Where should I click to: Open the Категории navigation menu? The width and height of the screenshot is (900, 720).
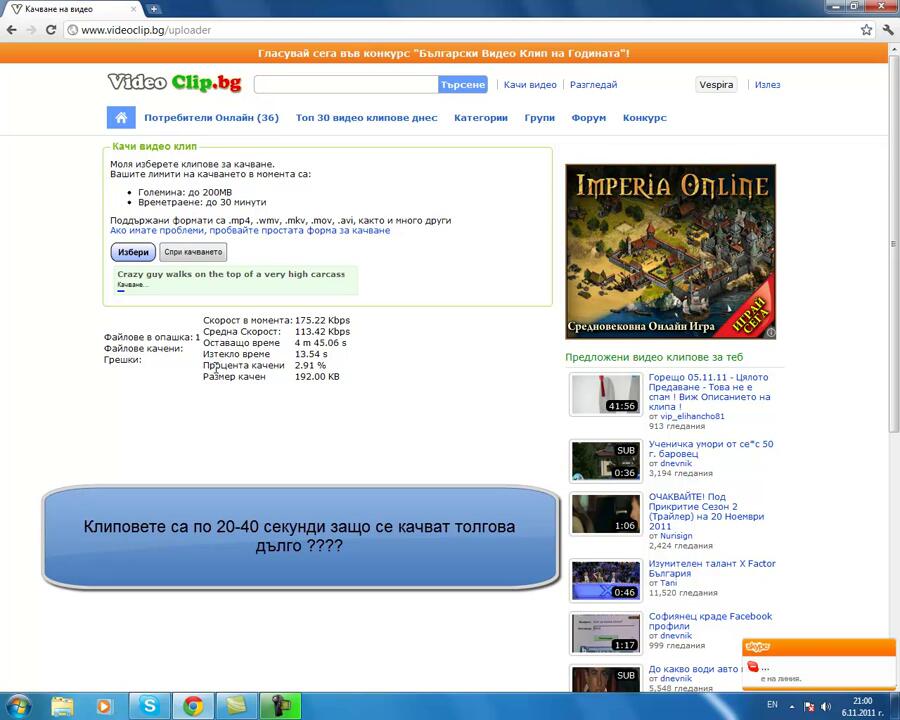(480, 118)
